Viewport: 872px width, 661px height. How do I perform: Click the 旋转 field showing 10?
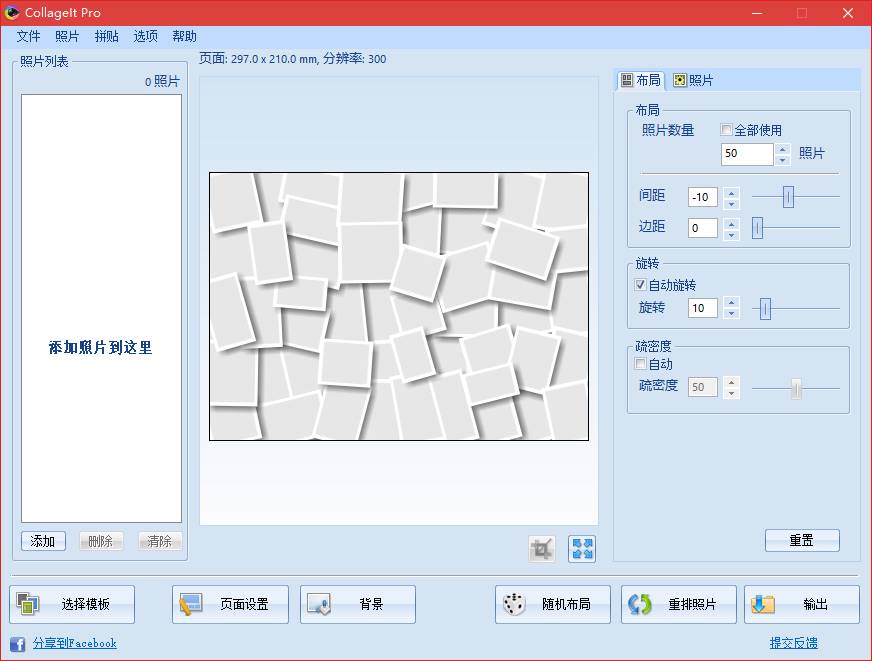click(x=702, y=308)
